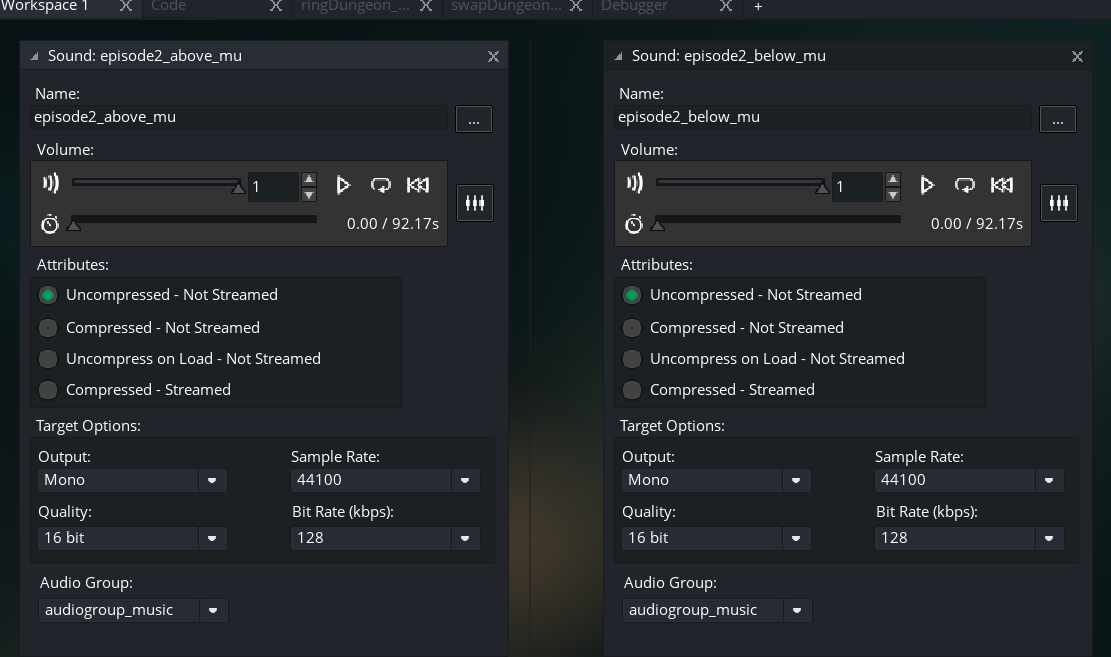Close the ringDungeon tab
1111x657 pixels.
[426, 6]
